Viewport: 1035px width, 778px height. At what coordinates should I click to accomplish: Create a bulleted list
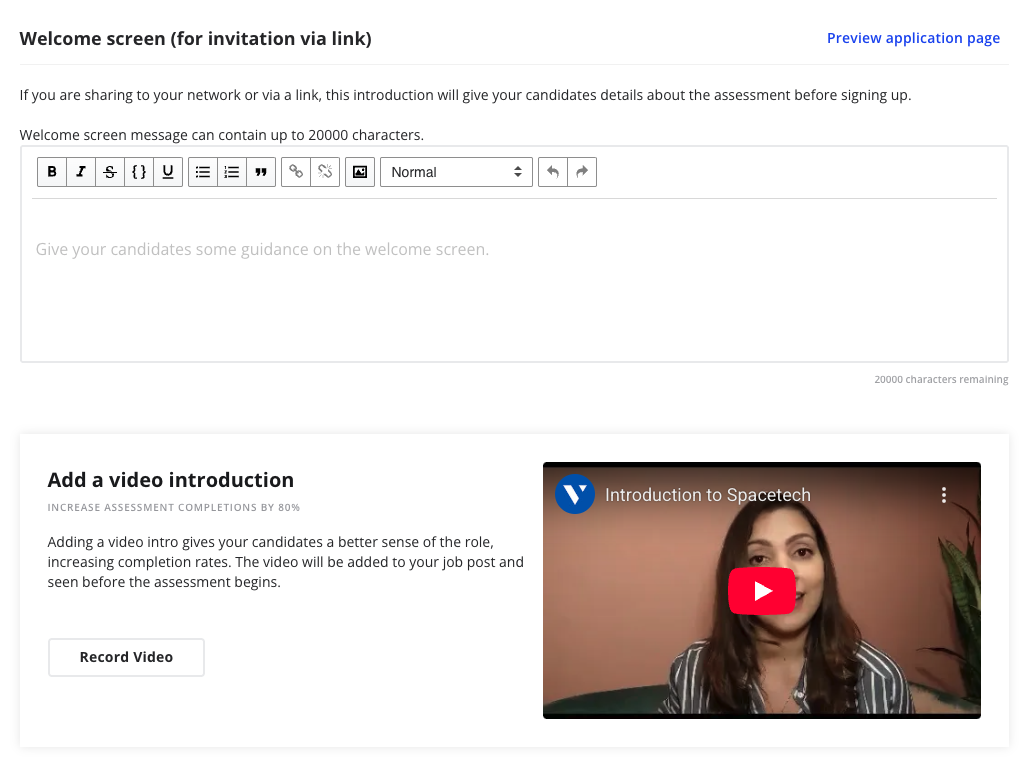pos(203,172)
